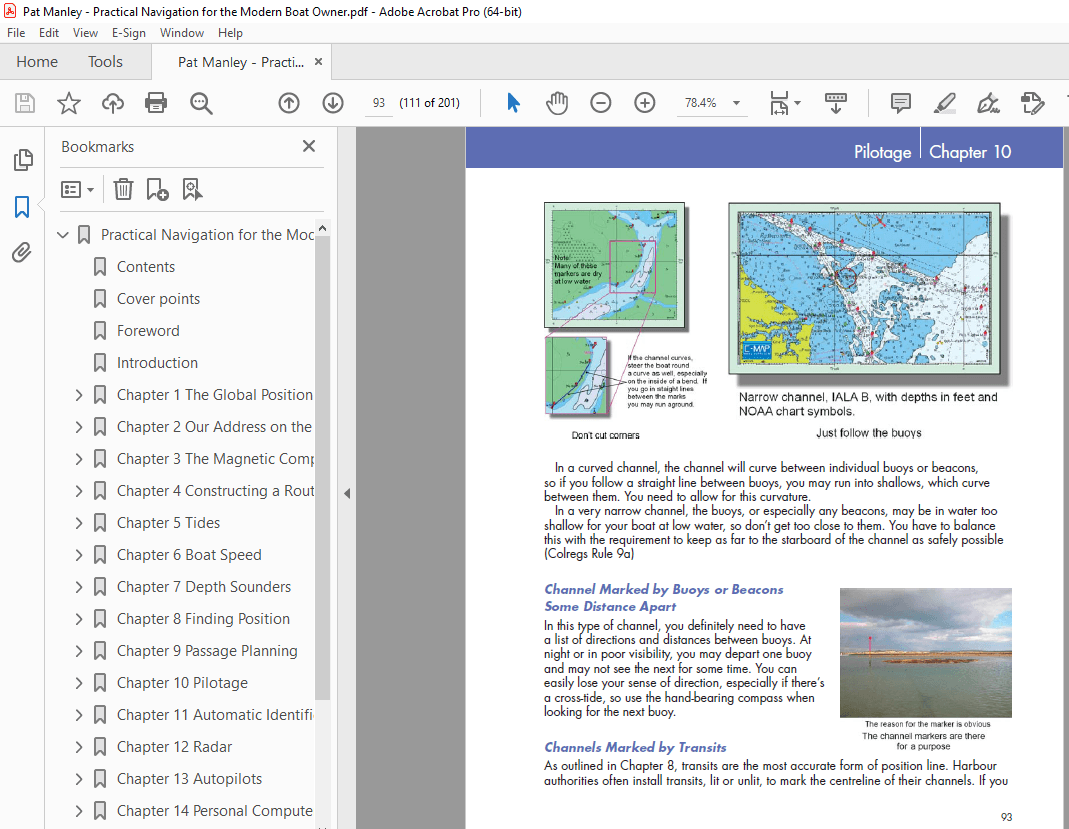Zoom out using the minus icon

pos(600,102)
